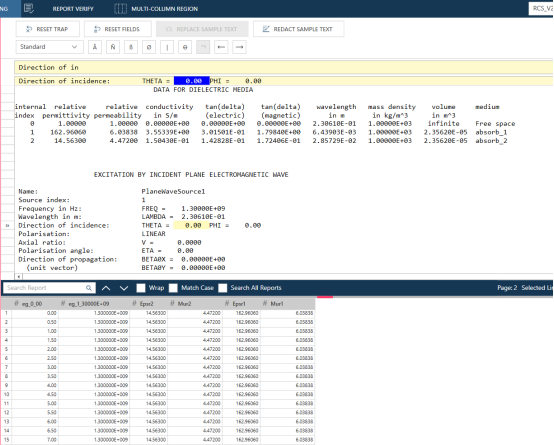Click cell 0.50 in eg_0_00 column
Image resolution: width=554 pixels, height=445 pixels.
point(35,322)
